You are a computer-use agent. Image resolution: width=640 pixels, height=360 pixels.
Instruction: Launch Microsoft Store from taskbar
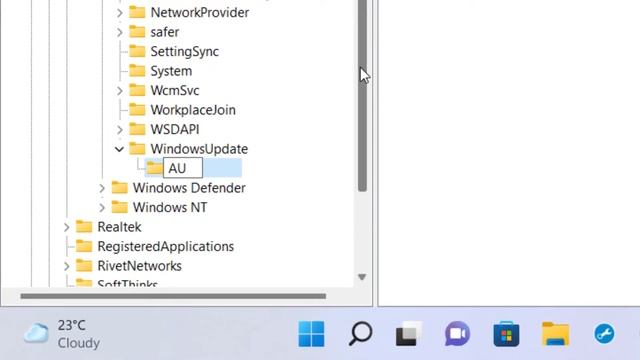506,334
